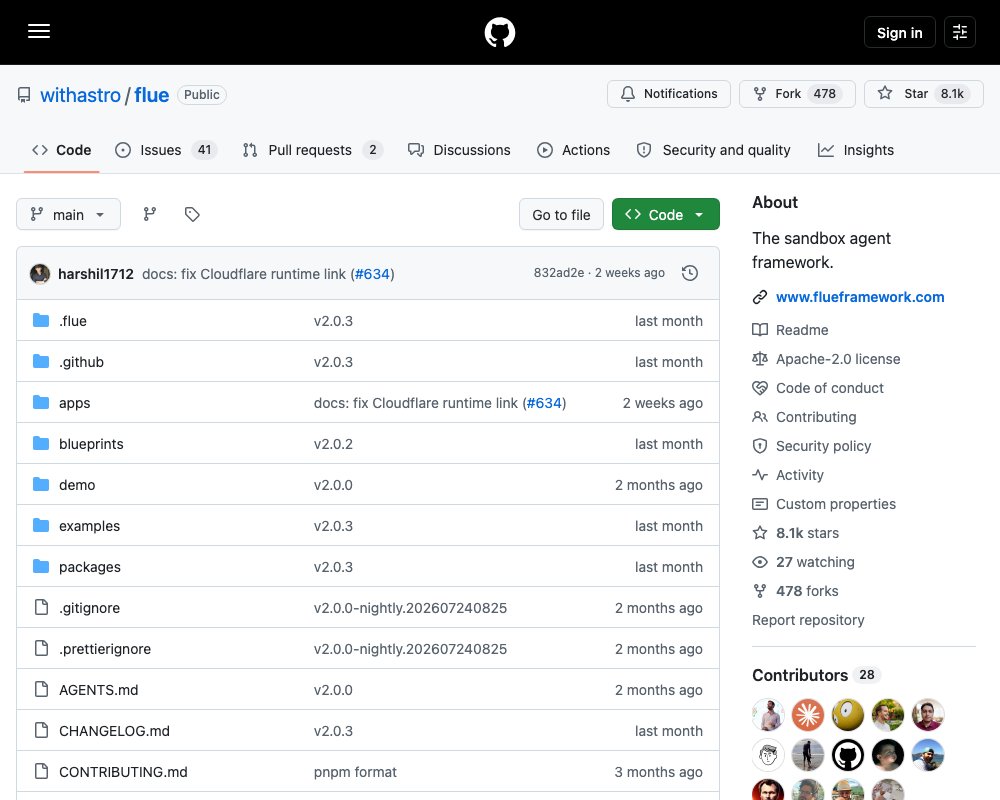
Task: Open the .github folder
Action: click(81, 362)
